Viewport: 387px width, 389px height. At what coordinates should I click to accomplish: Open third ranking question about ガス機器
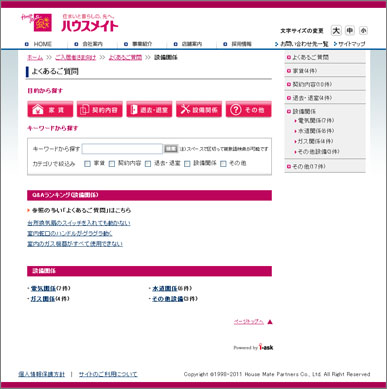point(75,244)
